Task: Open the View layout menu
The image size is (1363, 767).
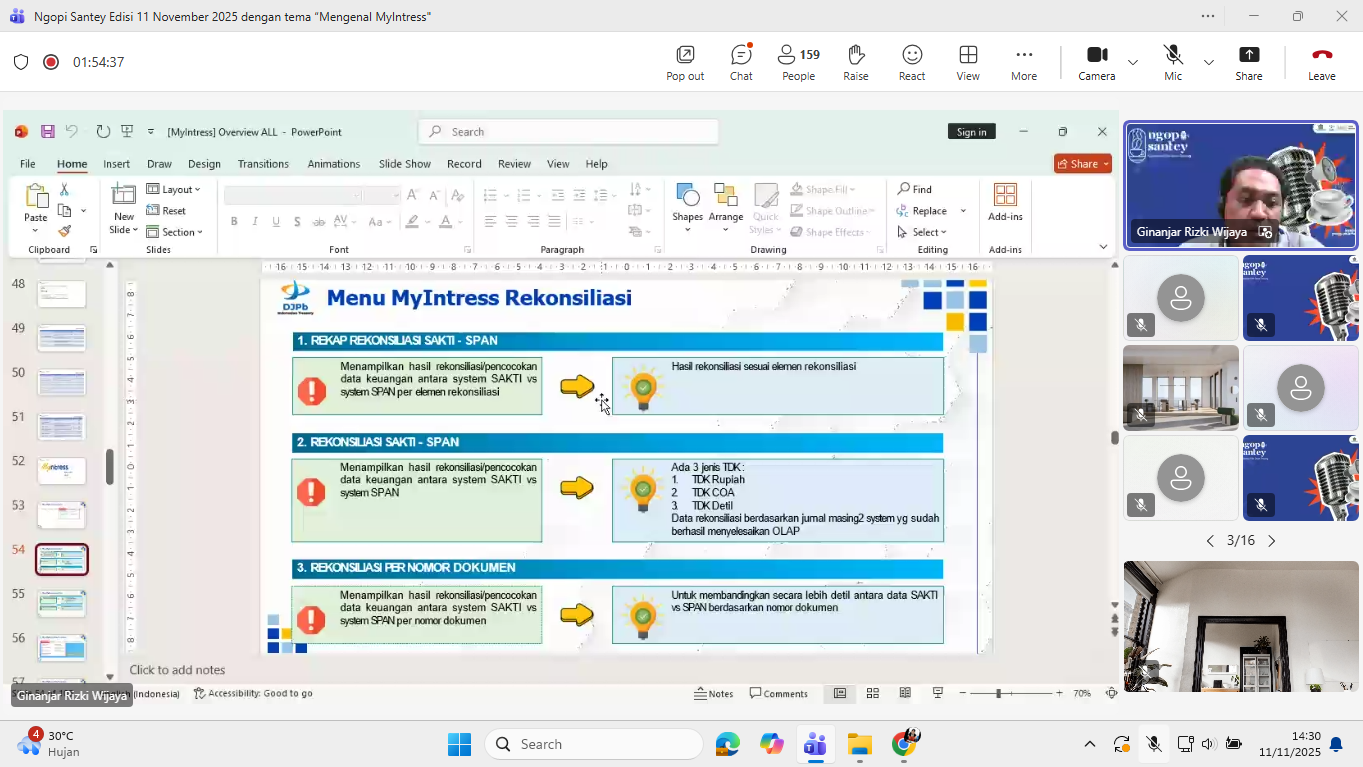Action: pyautogui.click(x=967, y=62)
